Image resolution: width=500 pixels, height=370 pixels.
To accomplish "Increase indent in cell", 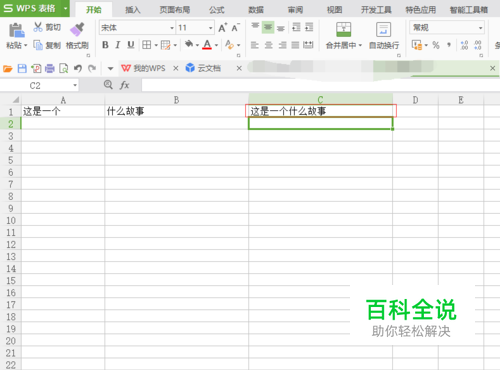I will coord(309,27).
